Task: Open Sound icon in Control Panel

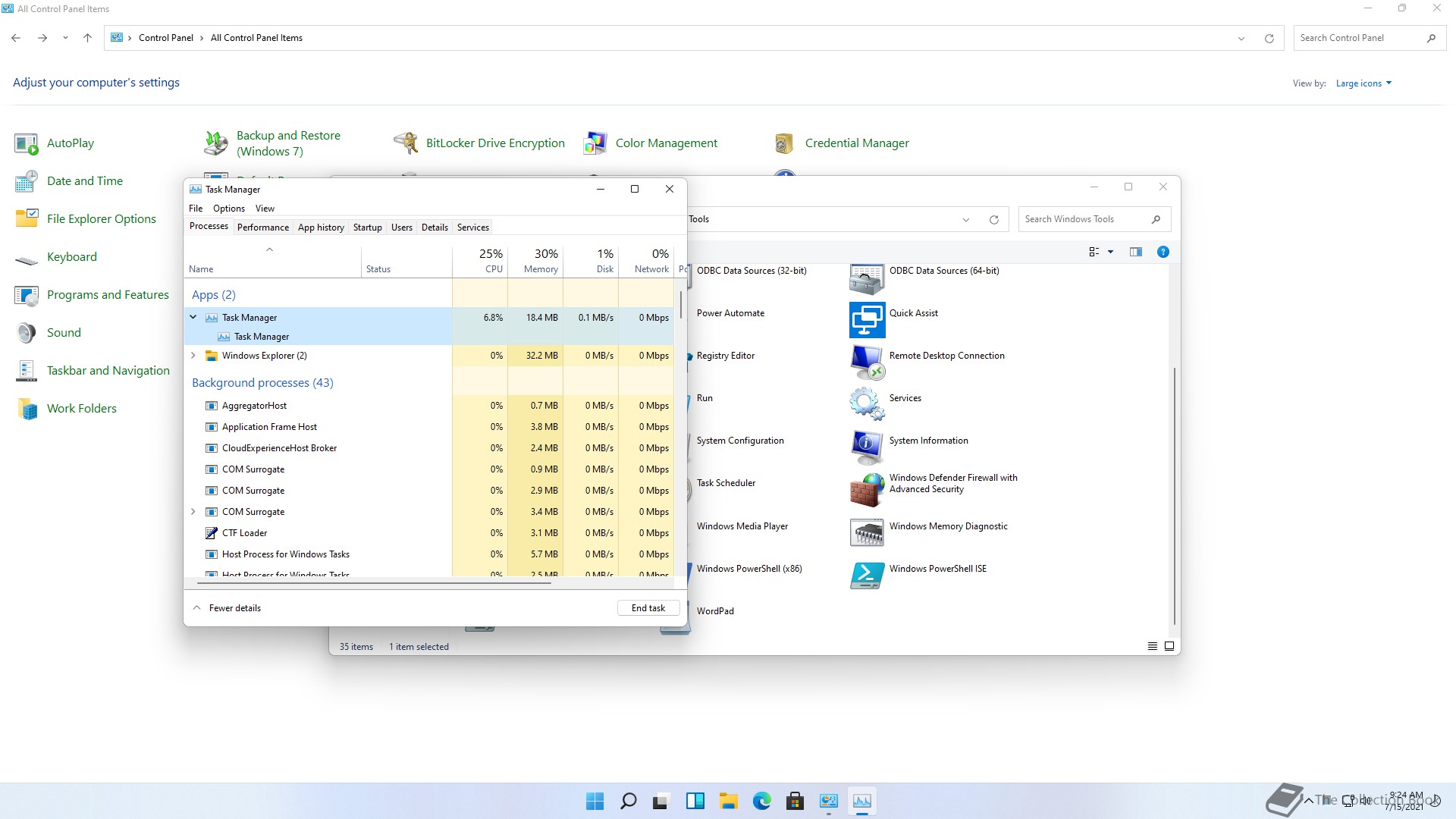Action: coord(27,333)
